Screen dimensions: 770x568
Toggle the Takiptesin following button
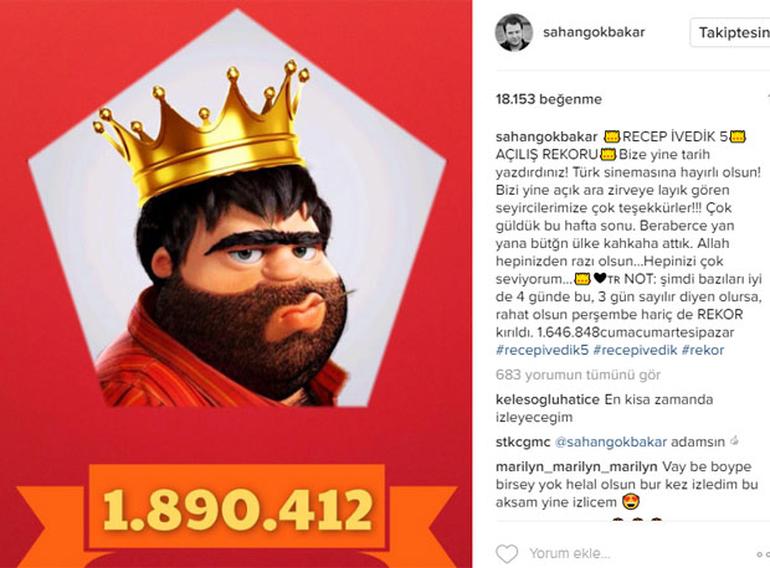point(730,33)
